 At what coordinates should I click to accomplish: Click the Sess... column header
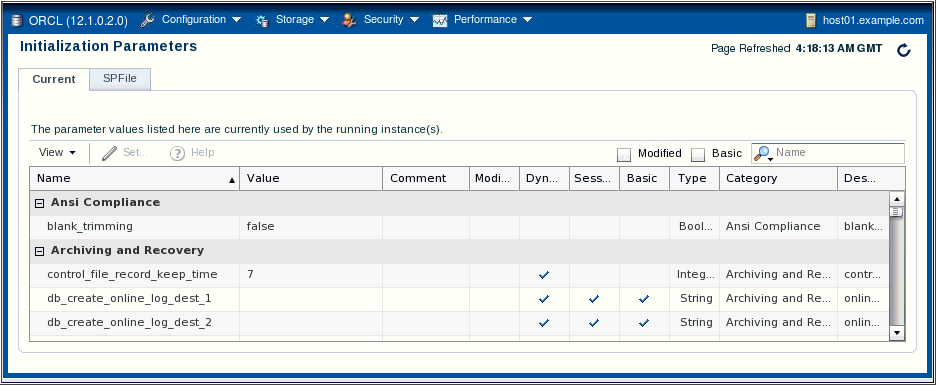(x=594, y=178)
